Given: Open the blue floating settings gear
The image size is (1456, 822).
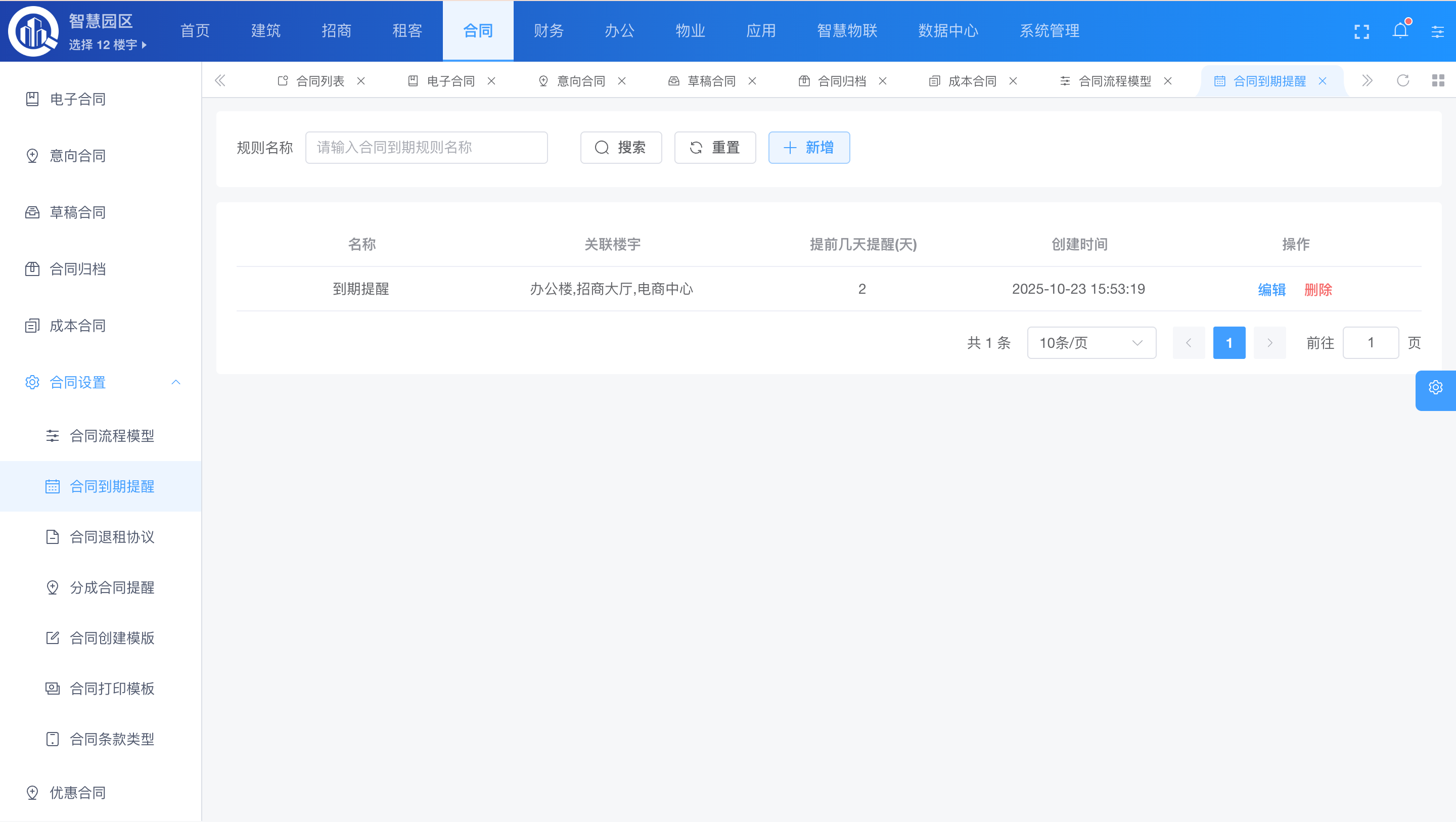Looking at the screenshot, I should 1436,388.
